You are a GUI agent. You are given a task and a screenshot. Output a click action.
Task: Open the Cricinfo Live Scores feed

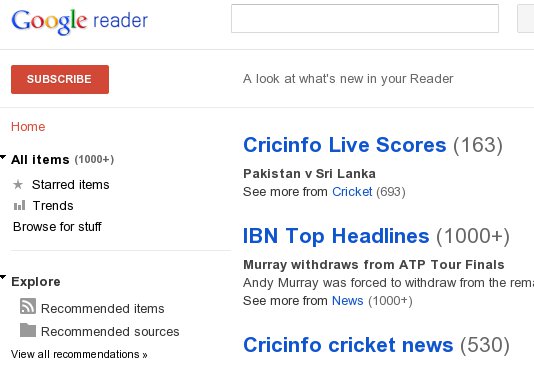coord(344,145)
